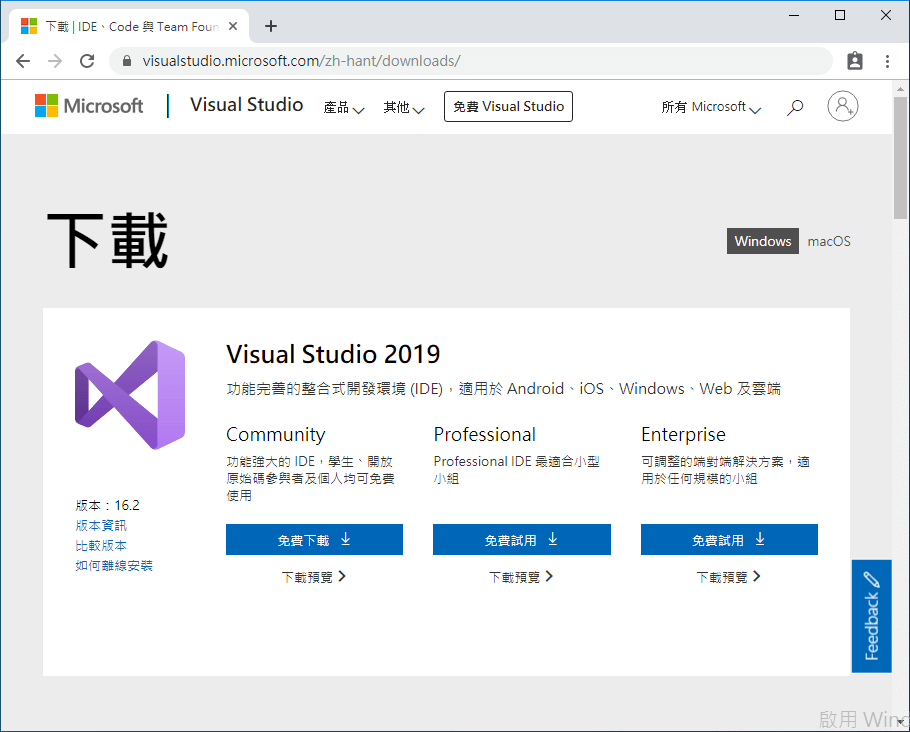
Task: Click Community 免費下載 button
Action: [314, 539]
